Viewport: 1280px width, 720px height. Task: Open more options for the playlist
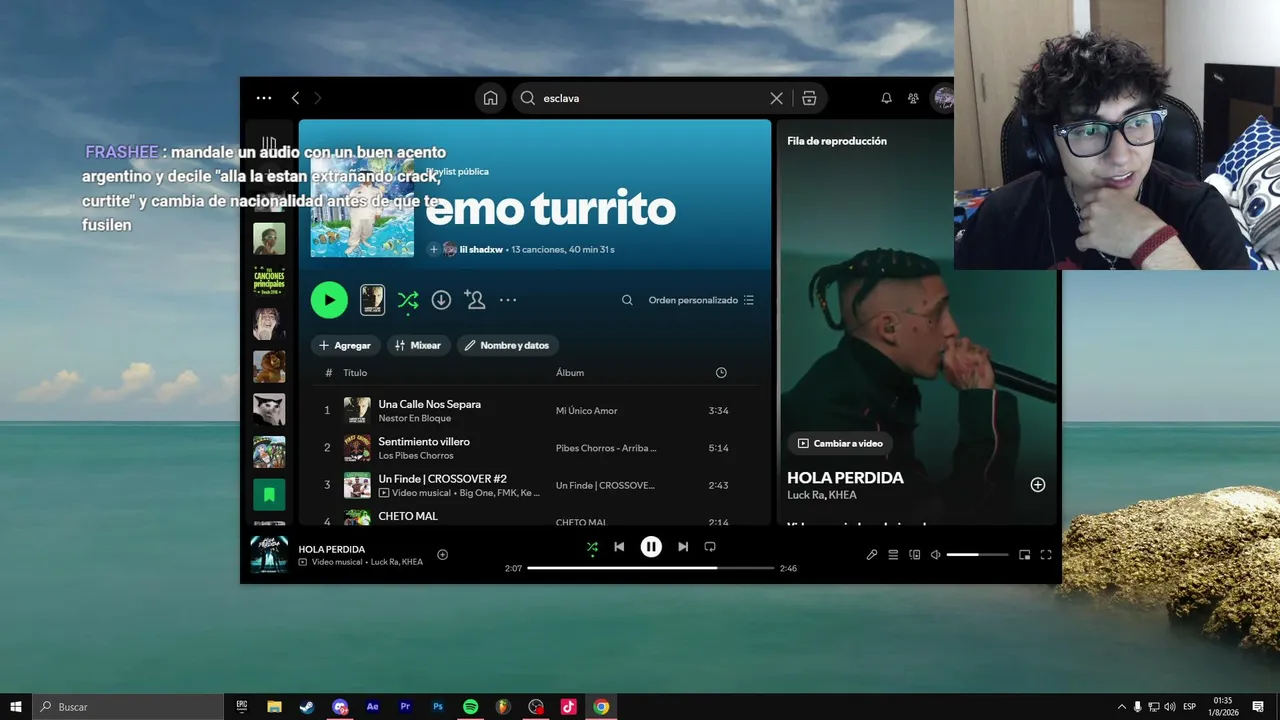[x=508, y=300]
